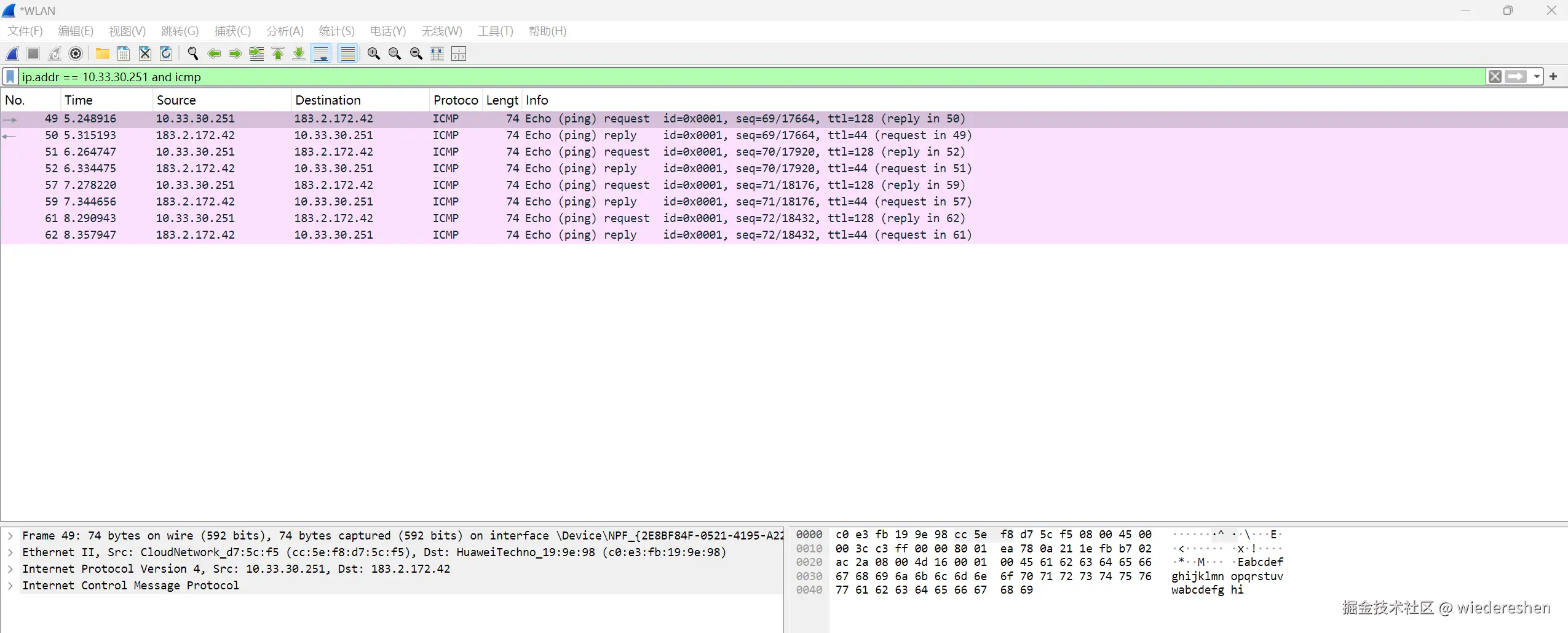Expand the Ethernet II details row
The height and width of the screenshot is (633, 1568).
10,552
